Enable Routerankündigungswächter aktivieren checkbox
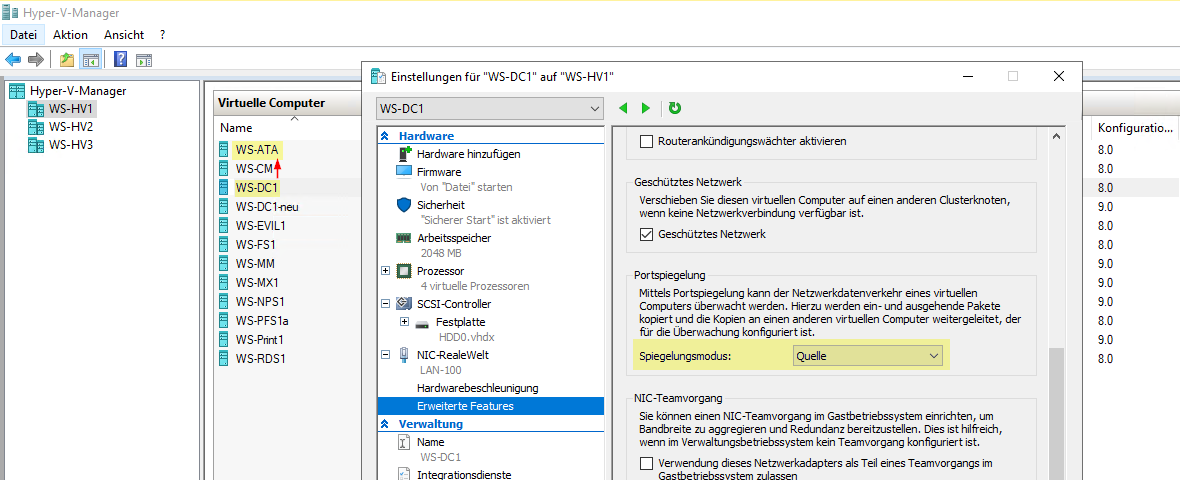 tap(646, 141)
